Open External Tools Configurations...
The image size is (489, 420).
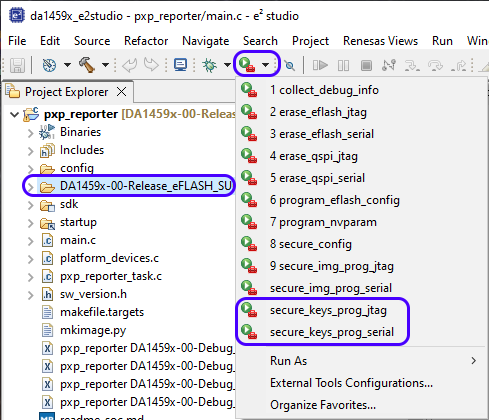[362, 383]
